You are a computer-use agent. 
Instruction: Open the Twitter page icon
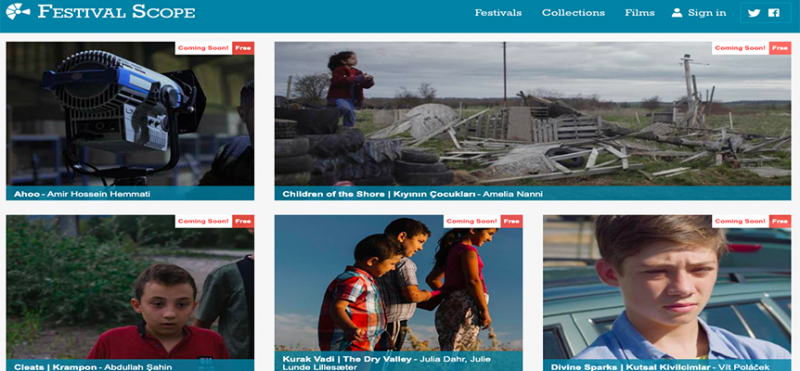point(754,13)
